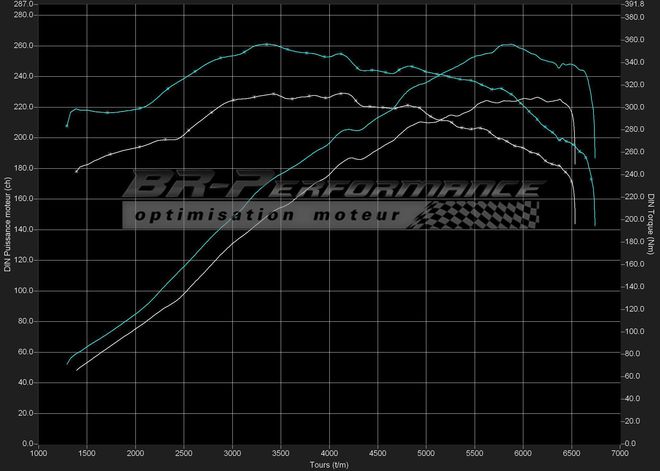This screenshot has height=471, width=660.
Task: Click the "DIN Puissance moteur (ch)" axis label
Action: (x=6, y=224)
